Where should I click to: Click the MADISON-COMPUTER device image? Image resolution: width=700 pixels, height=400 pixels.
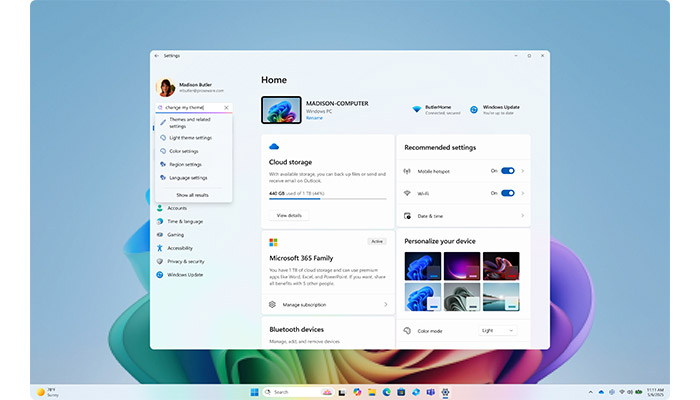click(281, 110)
